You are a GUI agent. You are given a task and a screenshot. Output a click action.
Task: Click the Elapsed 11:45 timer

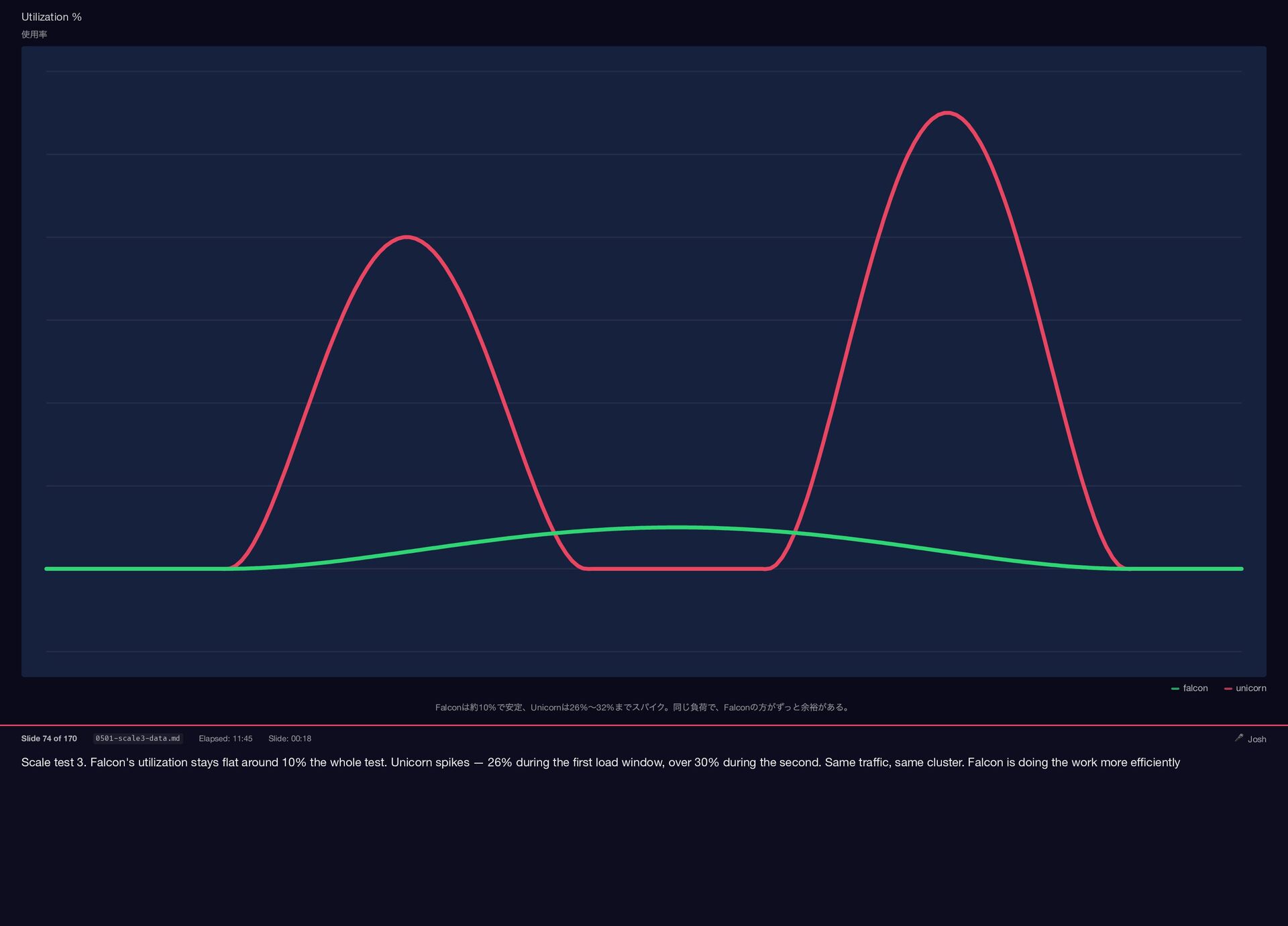tap(225, 738)
